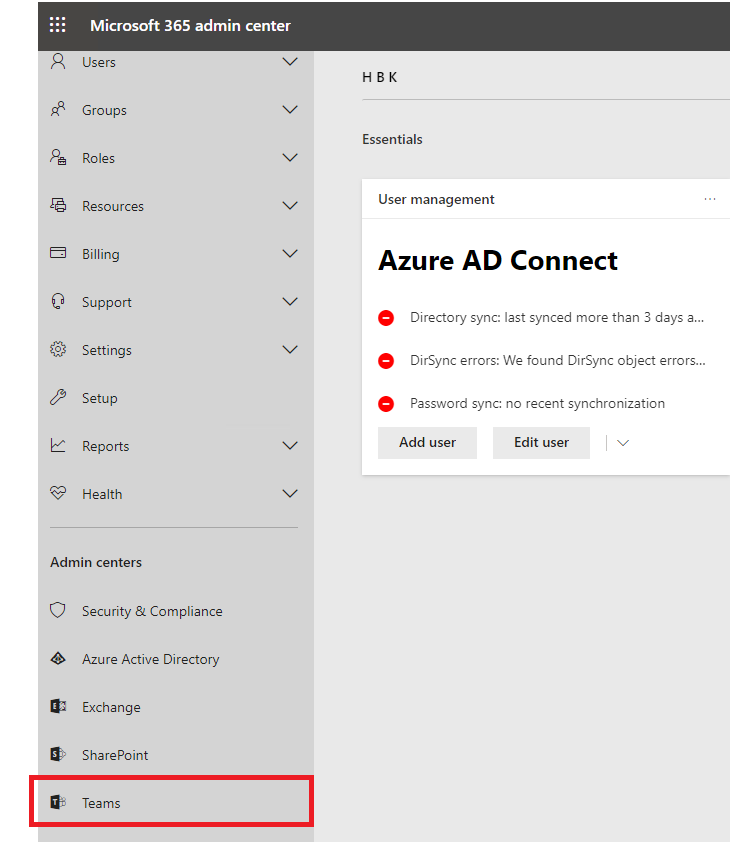The width and height of the screenshot is (730, 842).
Task: Click the Azure AD Connect heading
Action: click(498, 260)
